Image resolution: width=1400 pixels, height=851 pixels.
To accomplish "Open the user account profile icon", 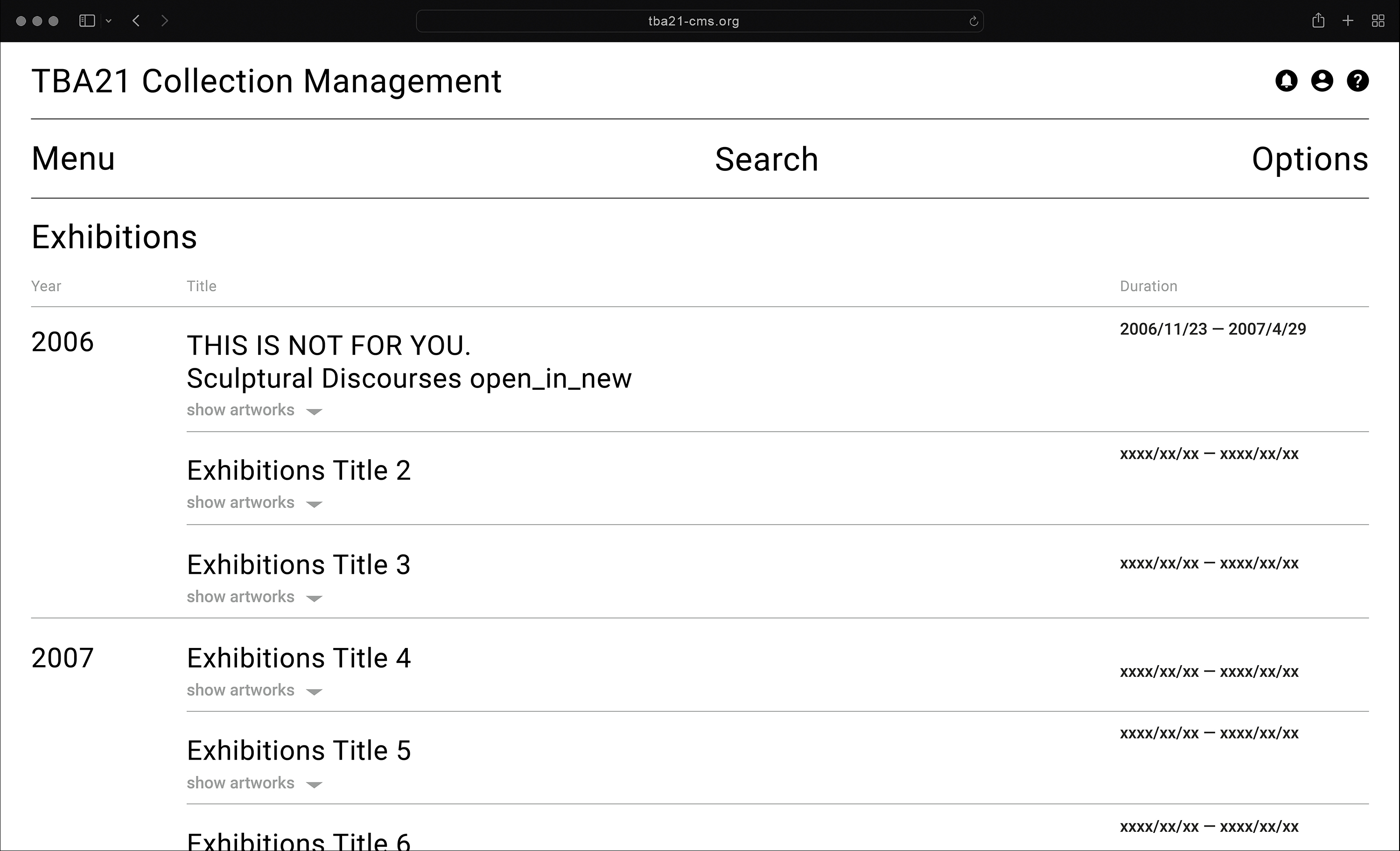I will (x=1322, y=81).
